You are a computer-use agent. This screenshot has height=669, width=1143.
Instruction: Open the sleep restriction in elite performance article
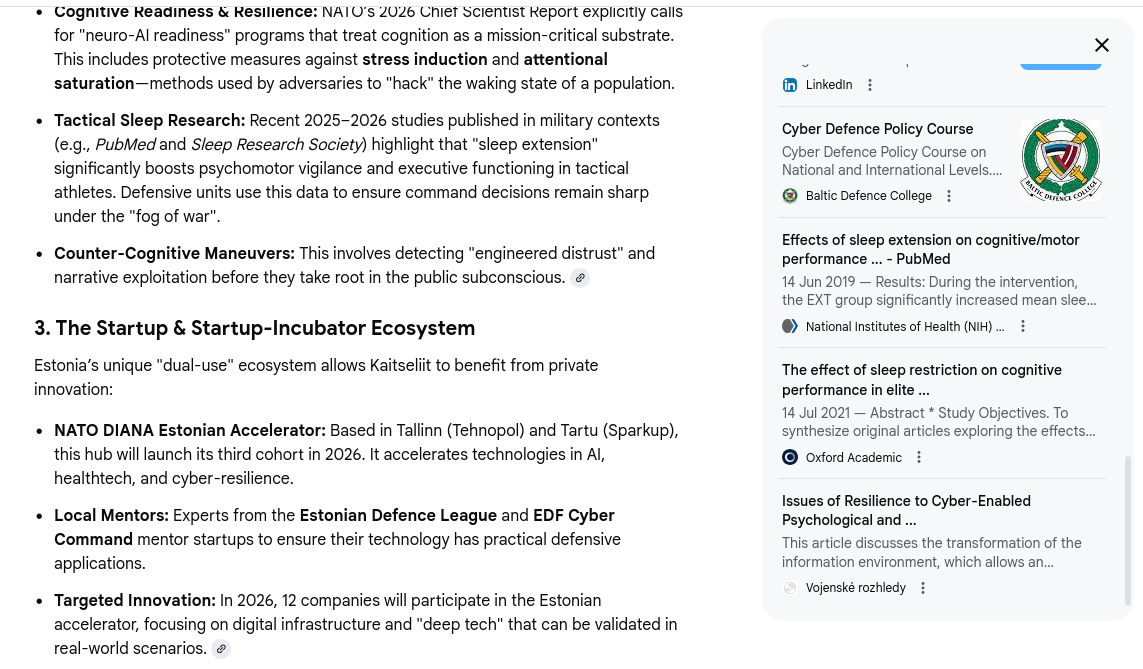pyautogui.click(x=921, y=380)
